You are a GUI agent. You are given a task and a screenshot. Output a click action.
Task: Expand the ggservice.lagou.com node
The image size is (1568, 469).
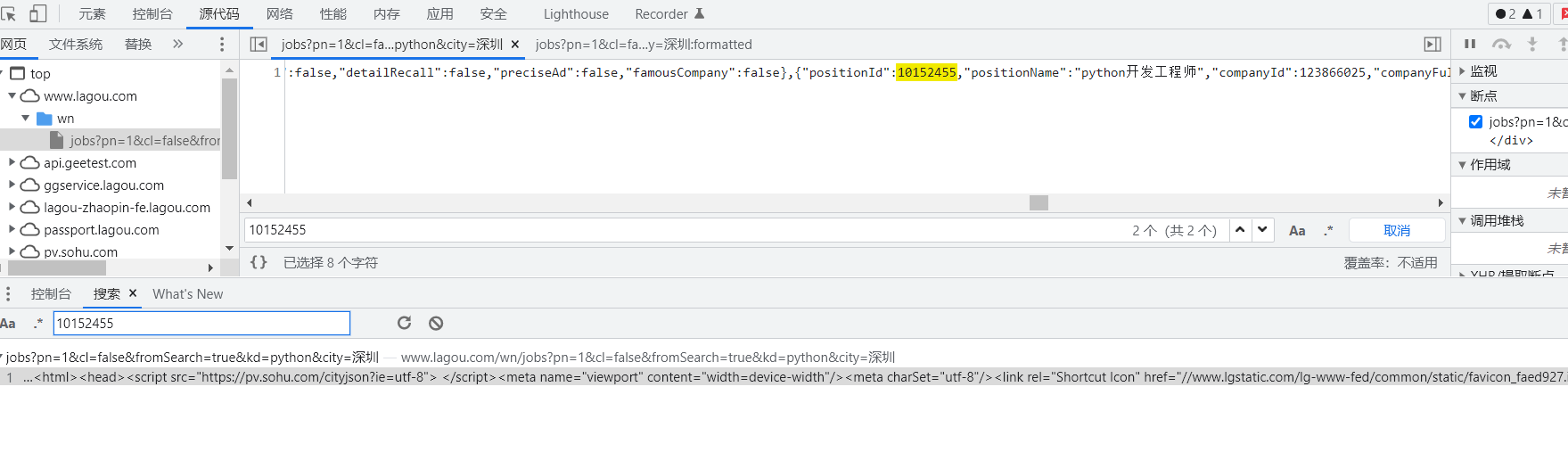12,185
